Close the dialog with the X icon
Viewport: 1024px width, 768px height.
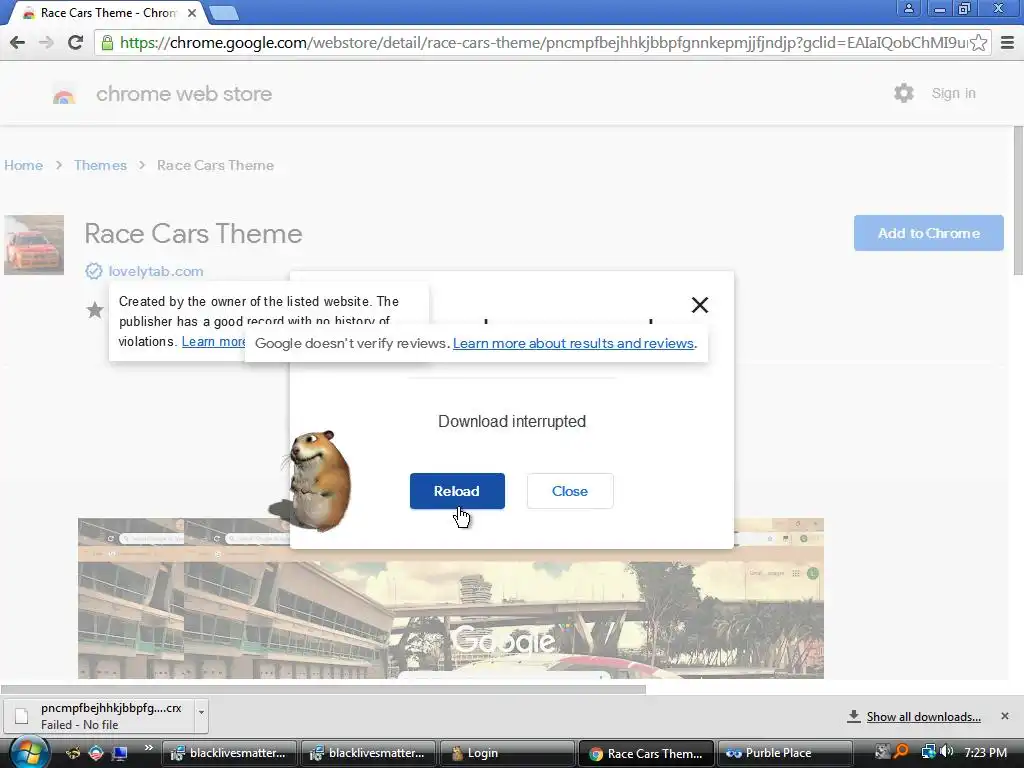pyautogui.click(x=699, y=305)
